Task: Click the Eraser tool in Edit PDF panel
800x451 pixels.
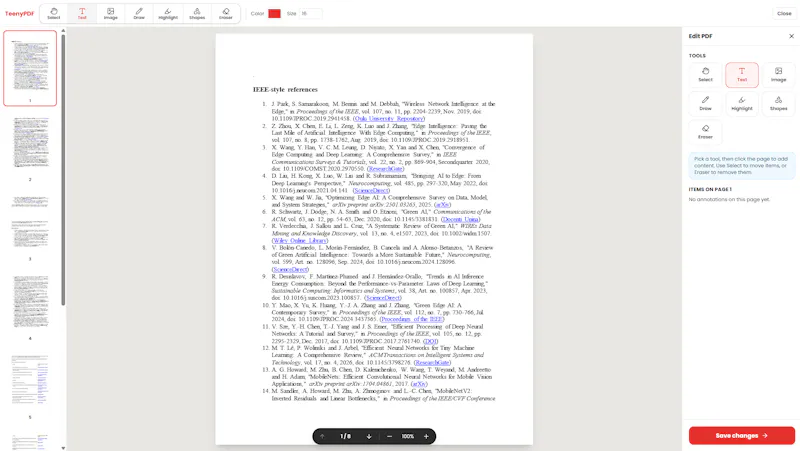Action: pos(705,132)
